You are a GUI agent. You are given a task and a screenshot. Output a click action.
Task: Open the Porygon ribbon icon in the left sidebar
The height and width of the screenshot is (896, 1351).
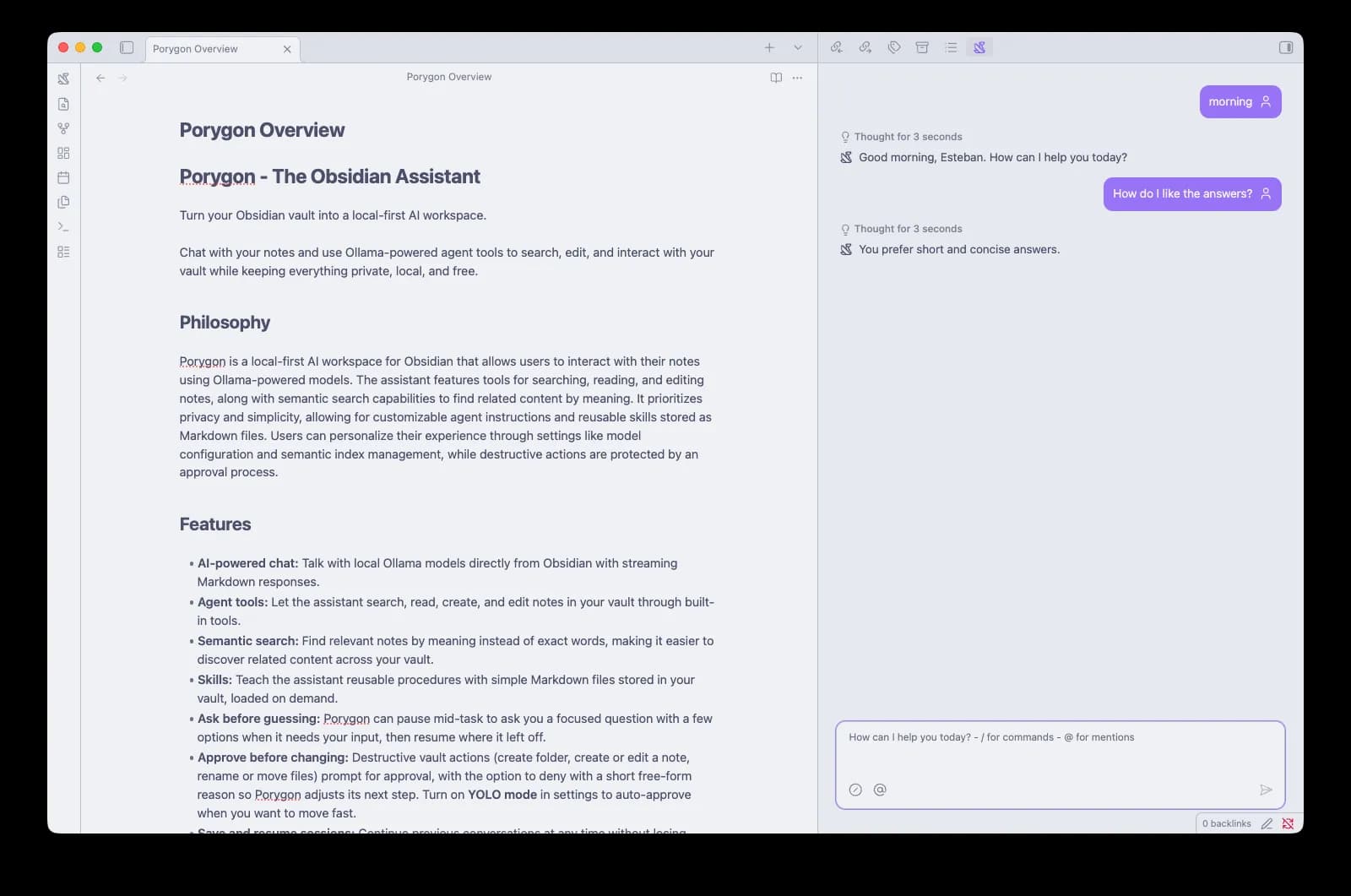[x=63, y=79]
